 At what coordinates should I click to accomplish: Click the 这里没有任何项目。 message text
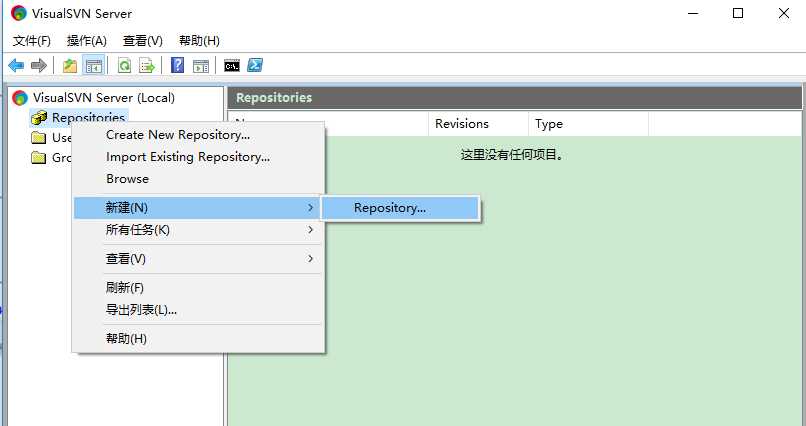tap(512, 155)
